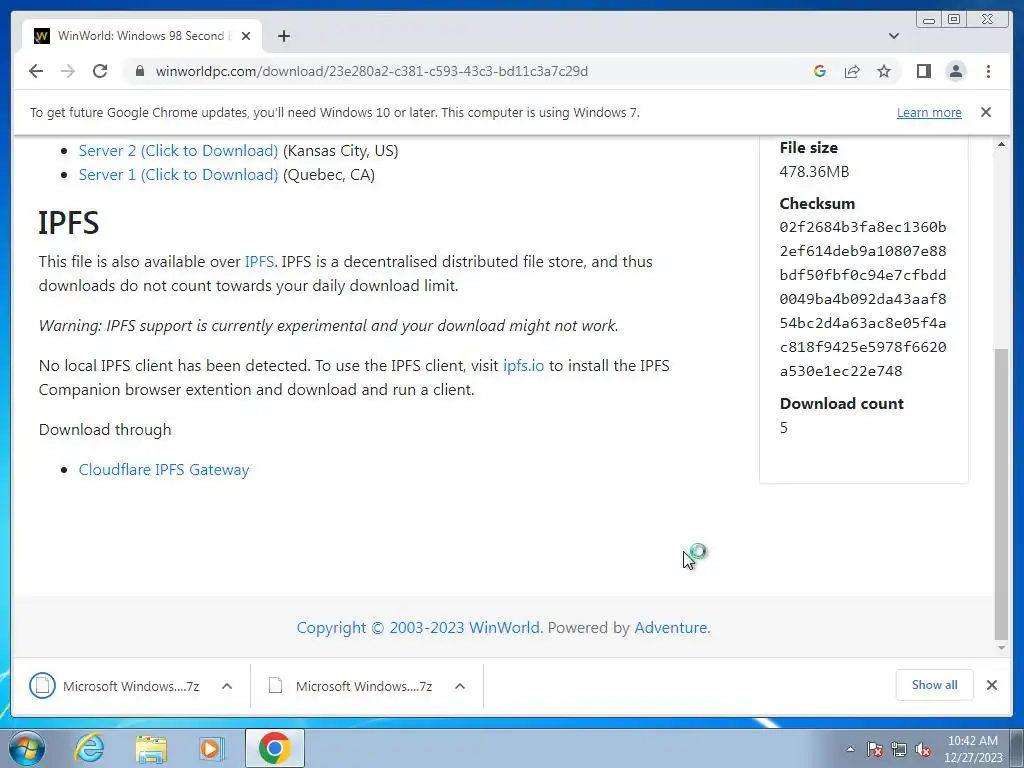1024x768 pixels.
Task: Open Action Center flag icon
Action: pyautogui.click(x=875, y=749)
